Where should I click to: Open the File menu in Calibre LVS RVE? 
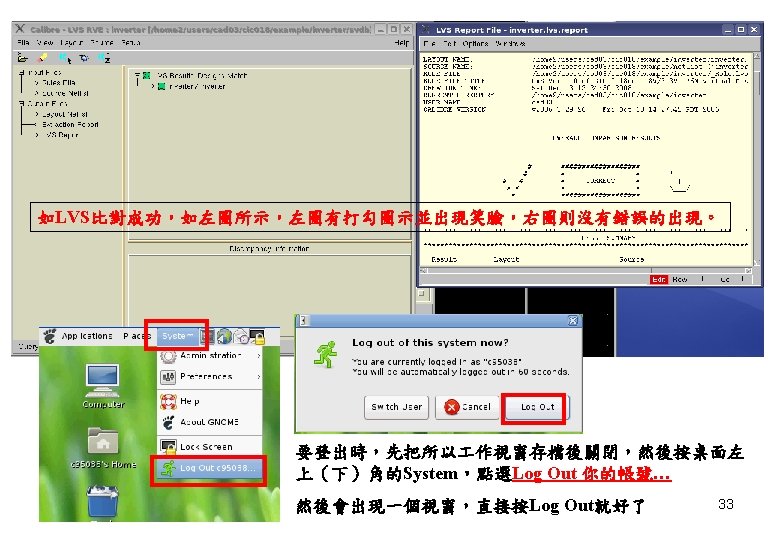23,43
